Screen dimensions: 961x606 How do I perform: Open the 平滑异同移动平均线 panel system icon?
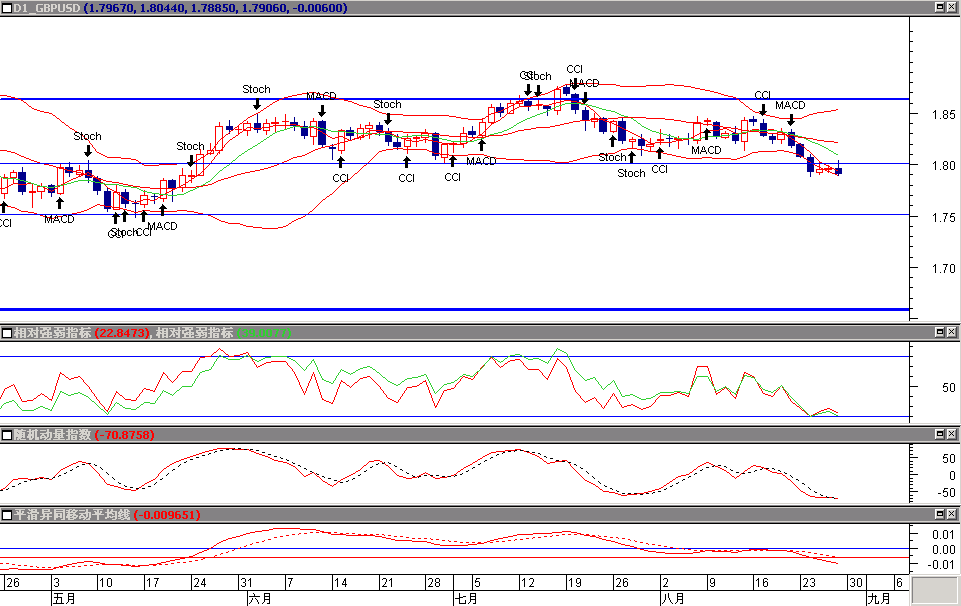(x=6, y=515)
